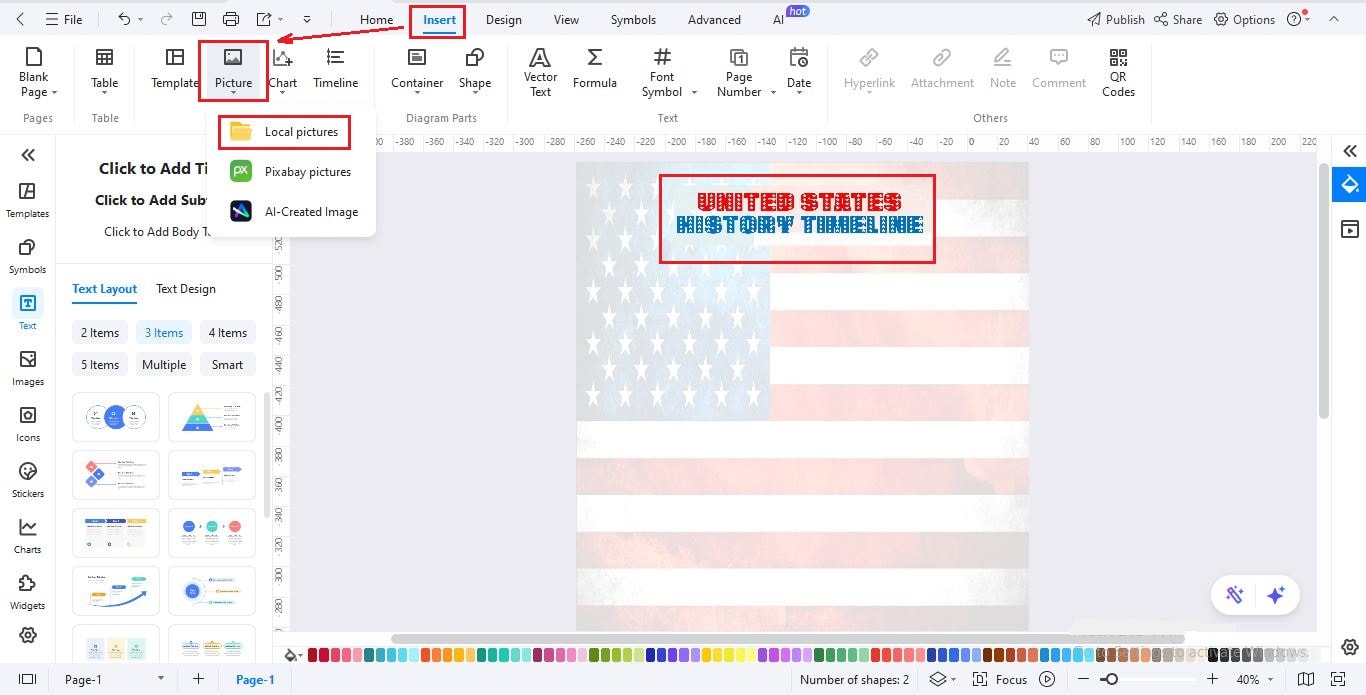The image size is (1366, 695).
Task: Insert a Chart from the ribbon
Action: [283, 69]
